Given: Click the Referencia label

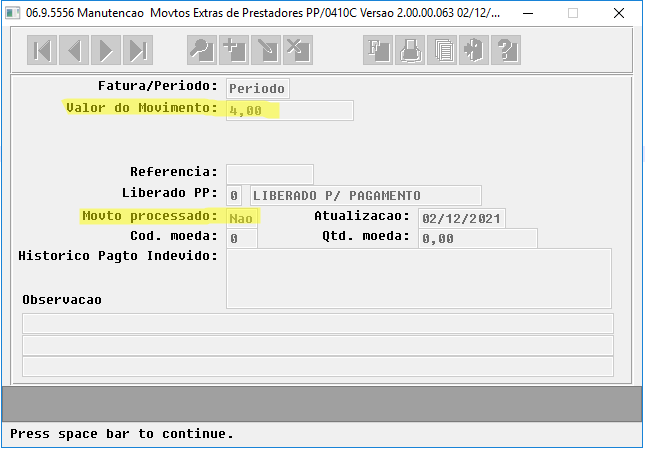Looking at the screenshot, I should (174, 171).
